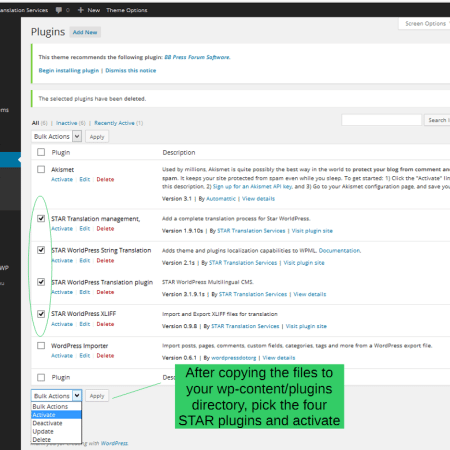Screen dimensions: 450x450
Task: Click the Plugin column header
Action: click(61, 152)
